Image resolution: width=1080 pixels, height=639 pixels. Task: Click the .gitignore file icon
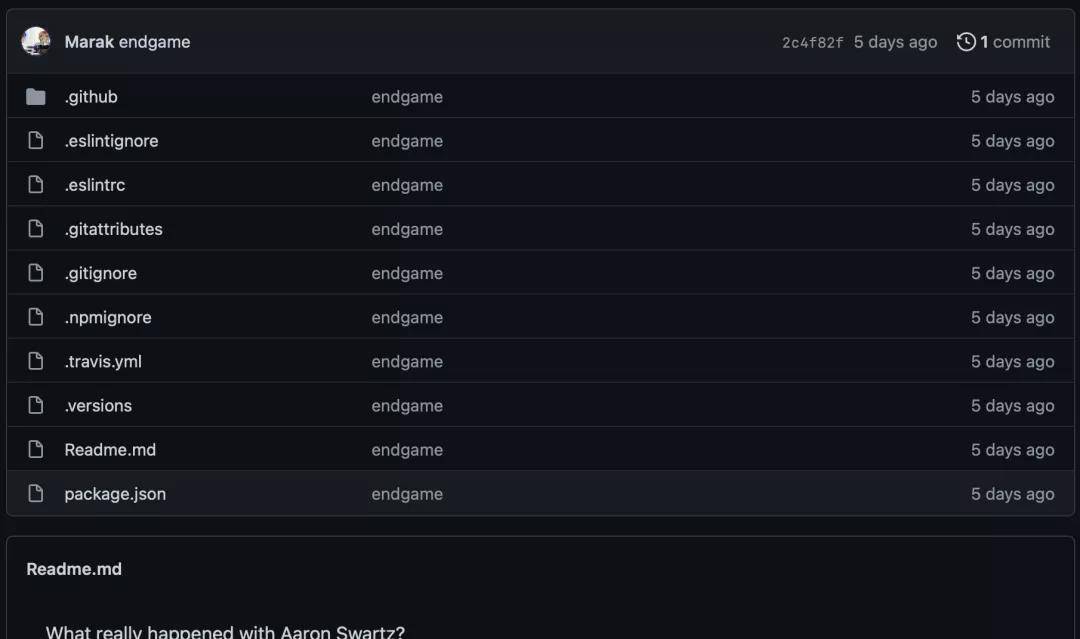[36, 273]
